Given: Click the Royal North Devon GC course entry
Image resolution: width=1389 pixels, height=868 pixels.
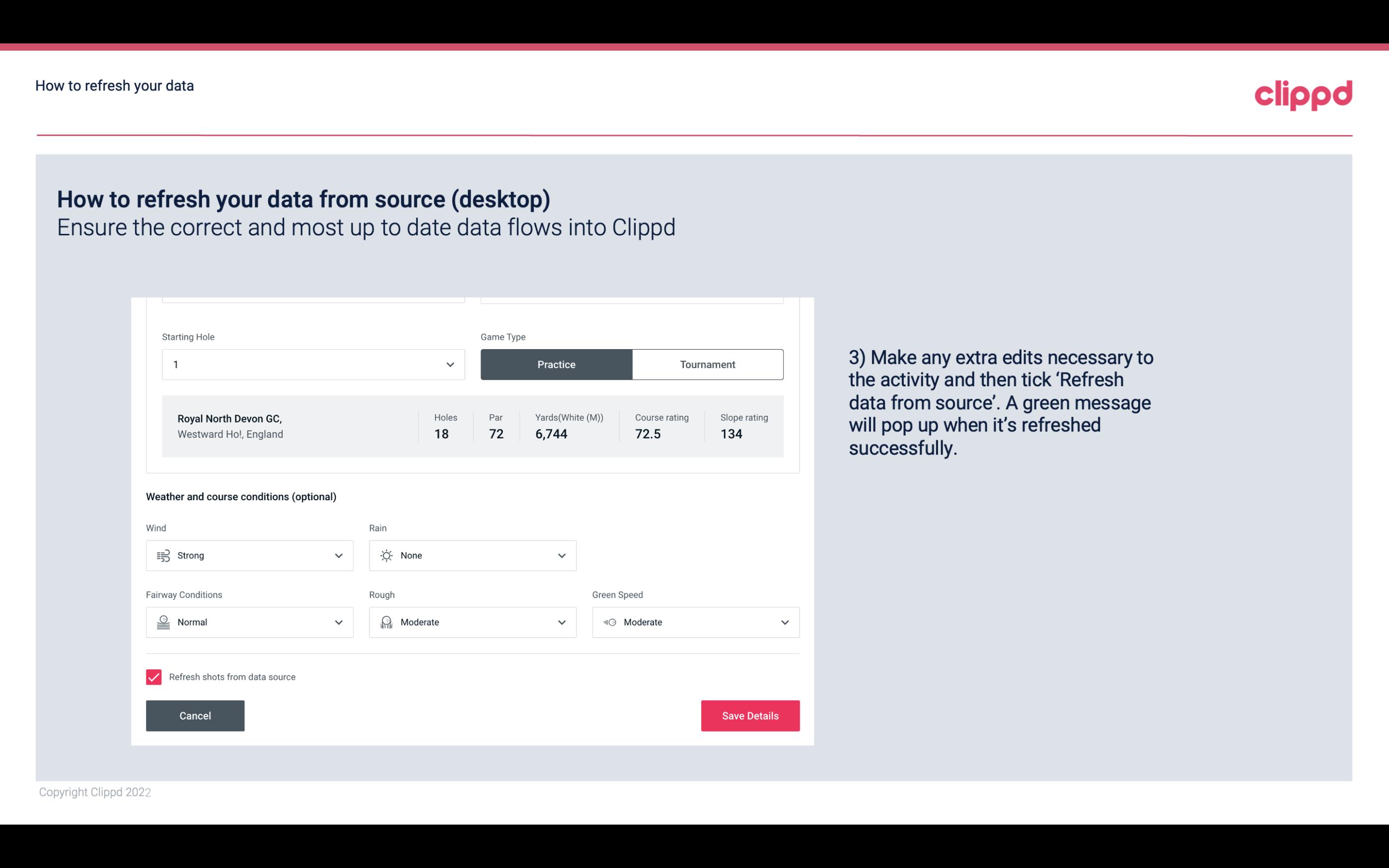Looking at the screenshot, I should click(473, 426).
